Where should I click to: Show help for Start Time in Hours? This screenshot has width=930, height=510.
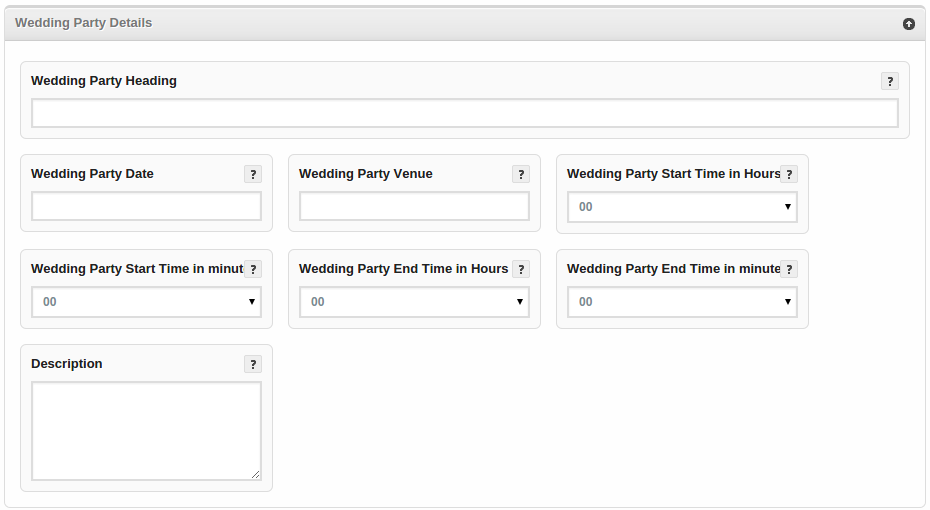789,174
